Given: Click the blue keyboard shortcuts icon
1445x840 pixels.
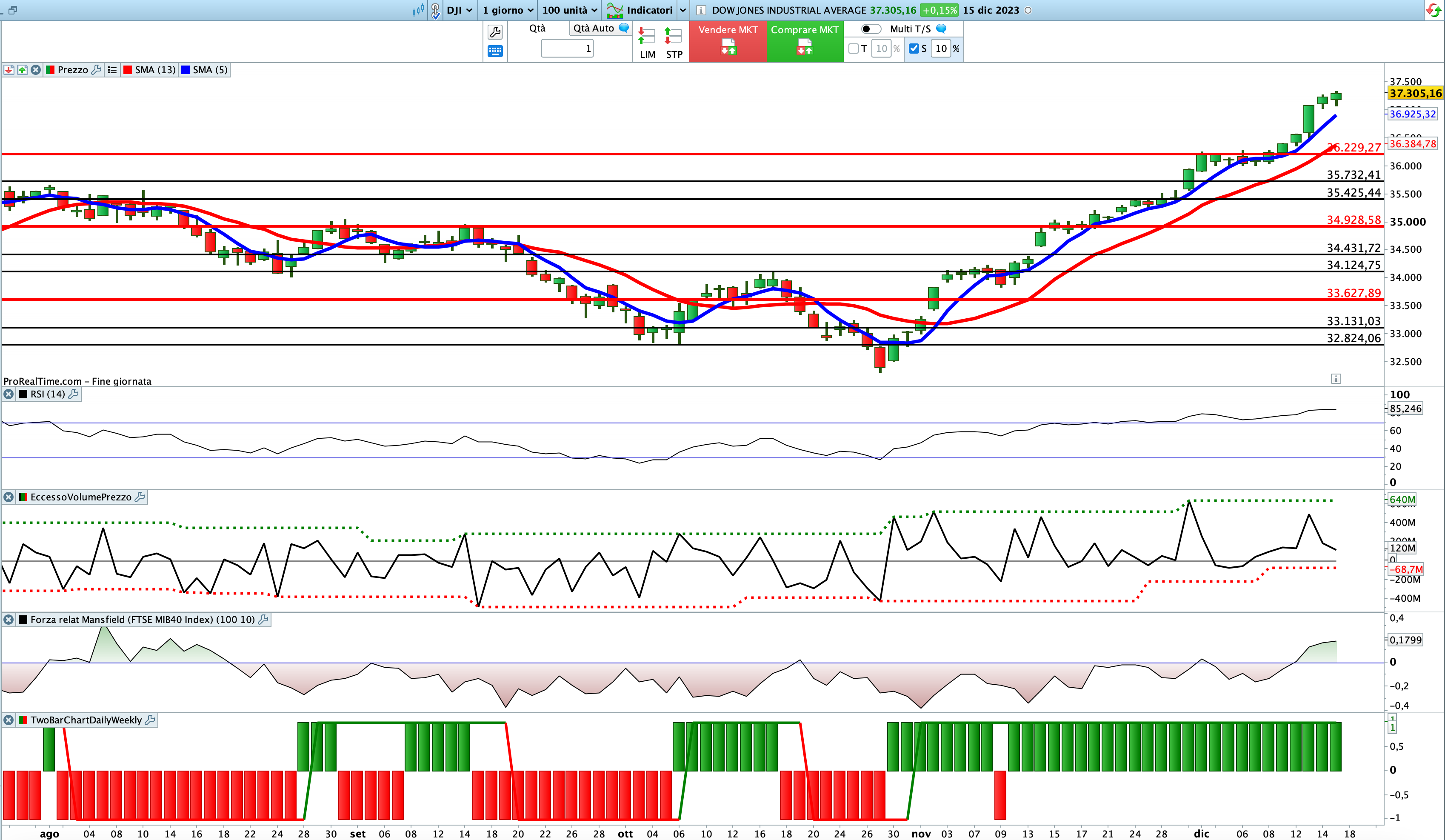Looking at the screenshot, I should [495, 51].
